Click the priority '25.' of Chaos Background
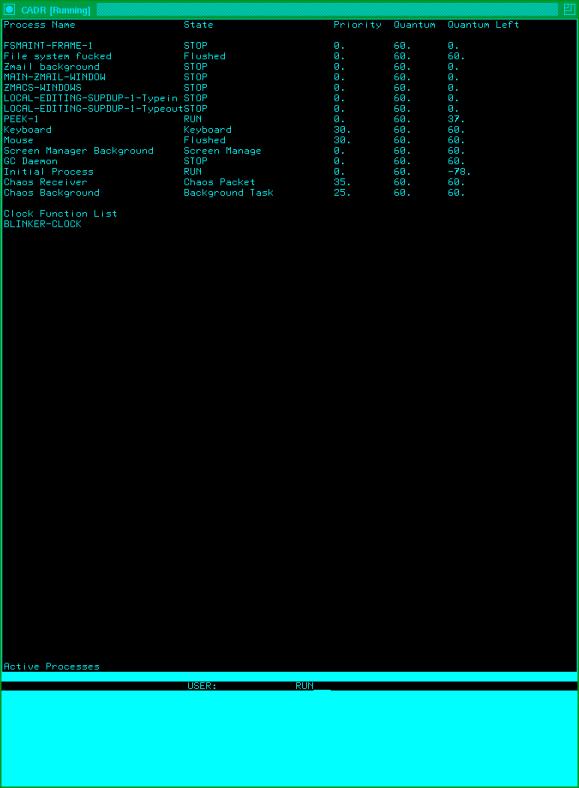Viewport: 579px width, 788px height. (342, 192)
